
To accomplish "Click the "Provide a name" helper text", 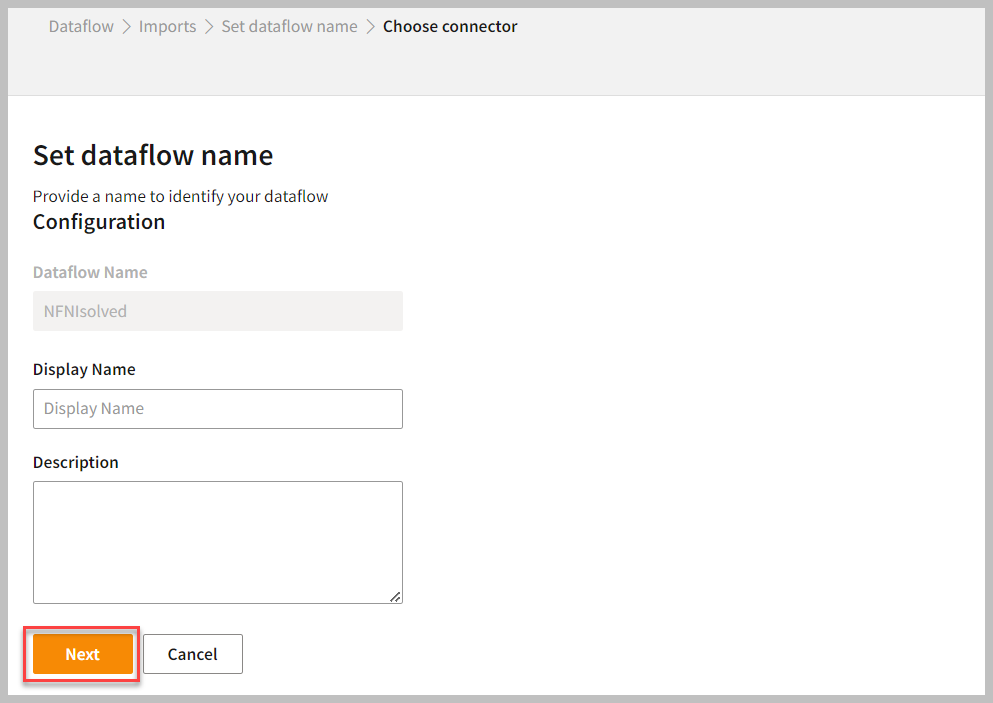I will coord(180,196).
